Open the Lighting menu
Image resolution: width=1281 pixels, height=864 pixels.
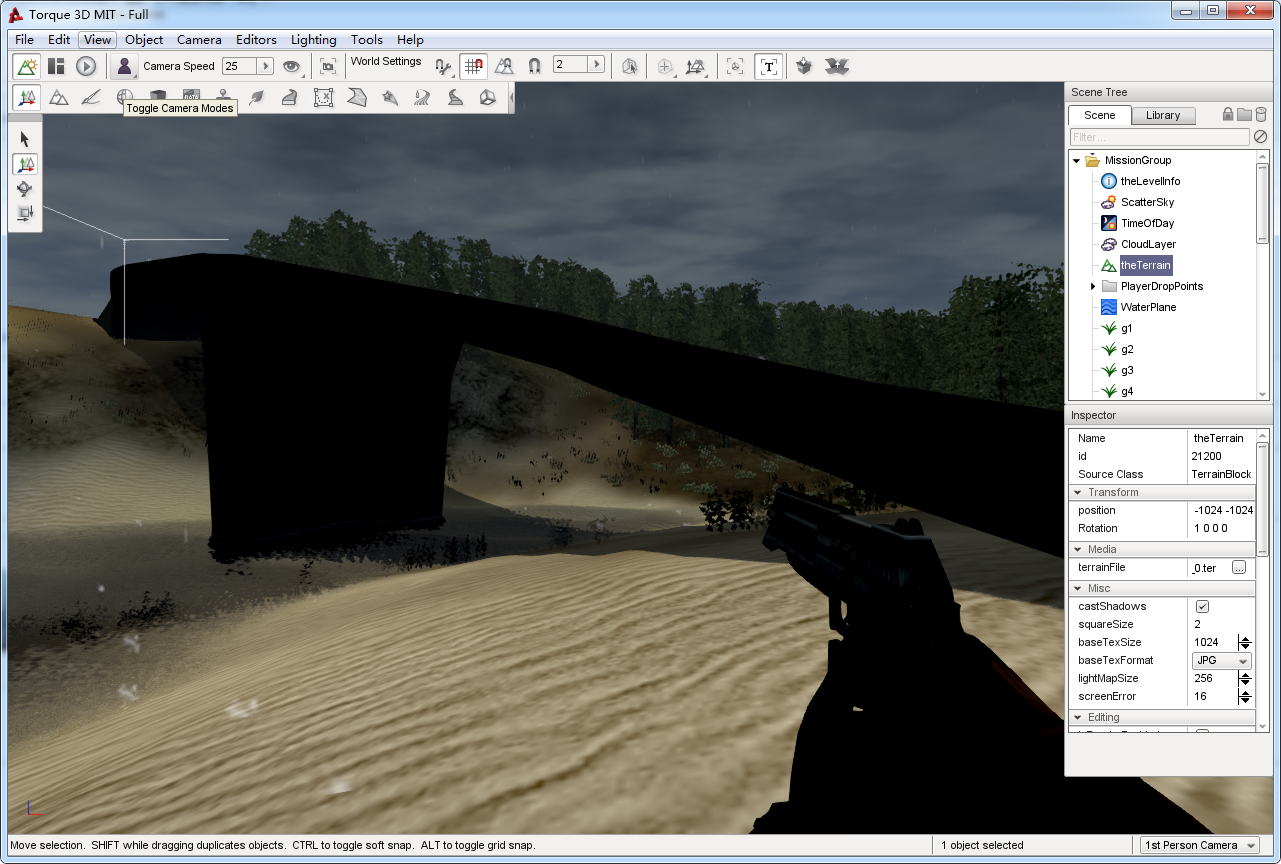[313, 40]
